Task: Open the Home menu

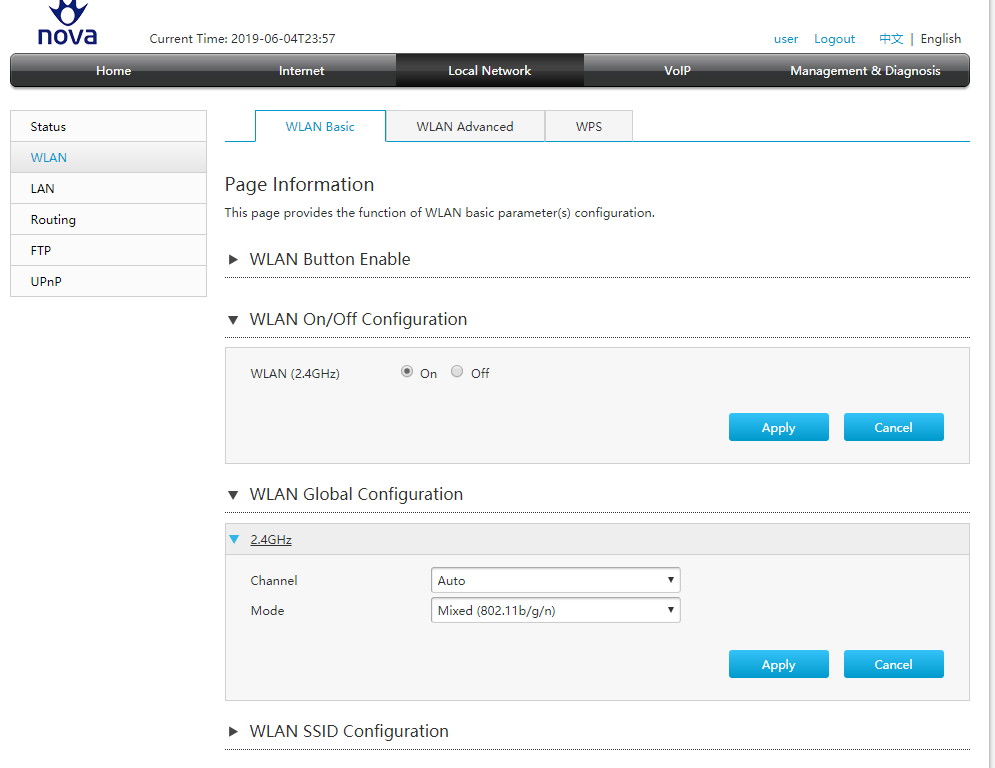Action: [x=114, y=70]
